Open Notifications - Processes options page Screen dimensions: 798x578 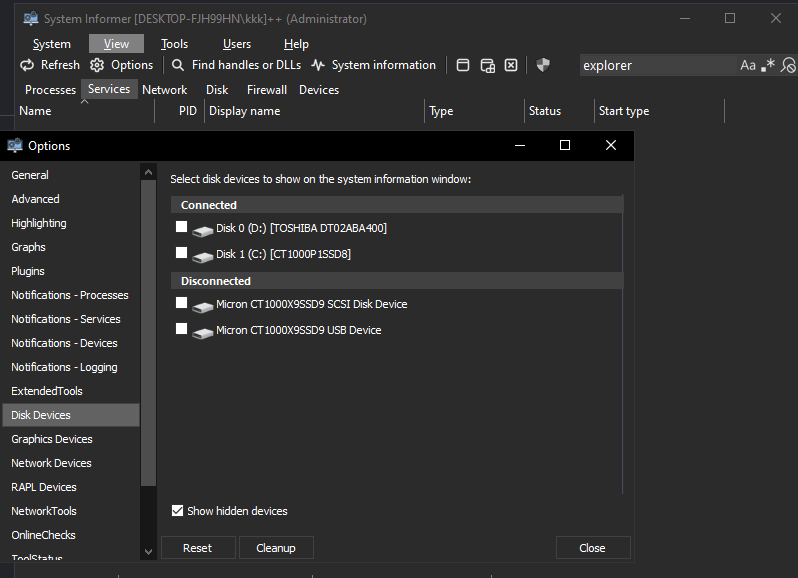pos(71,295)
